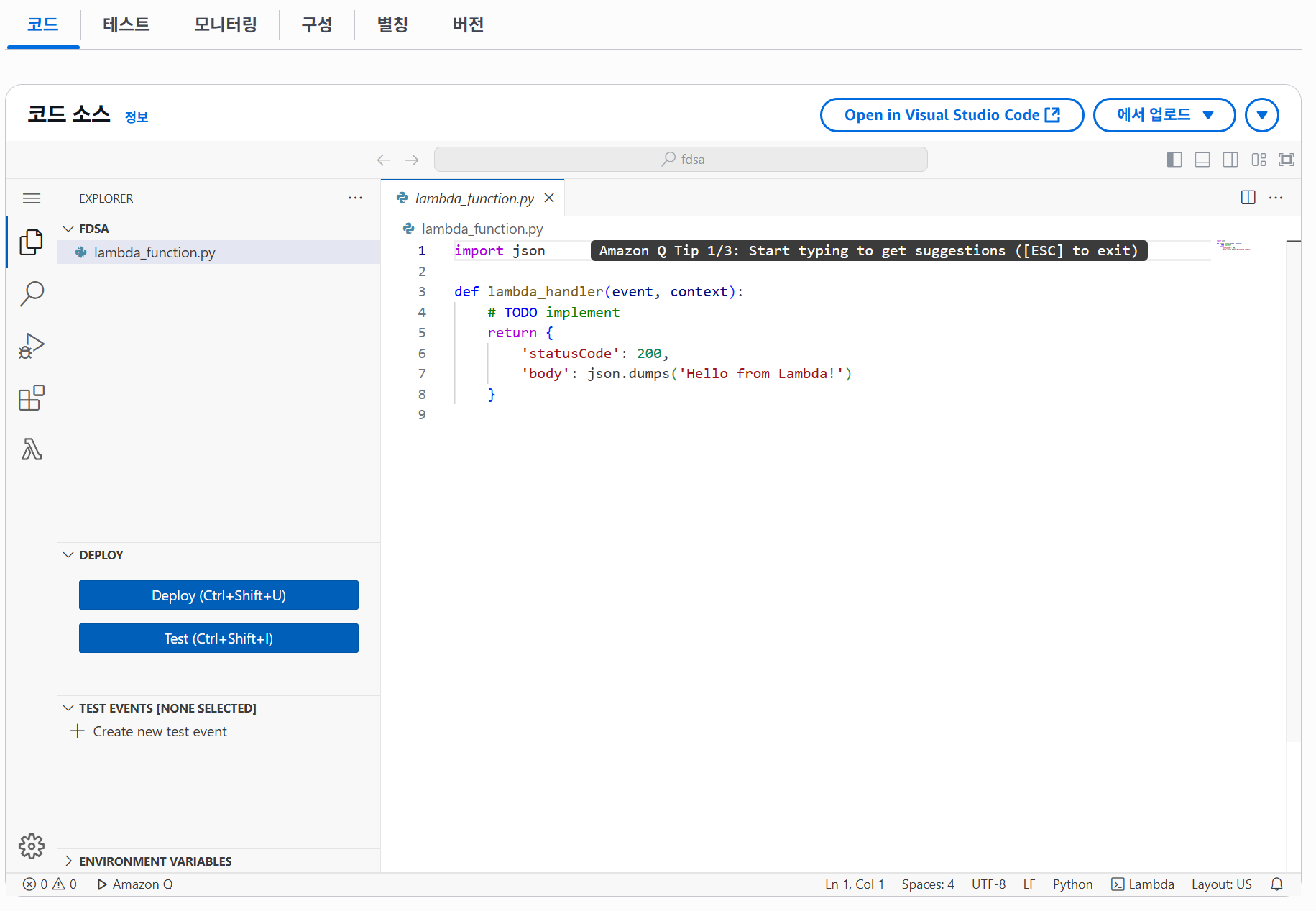Switch to the 버전 tab
The image size is (1316, 911).
(x=468, y=24)
